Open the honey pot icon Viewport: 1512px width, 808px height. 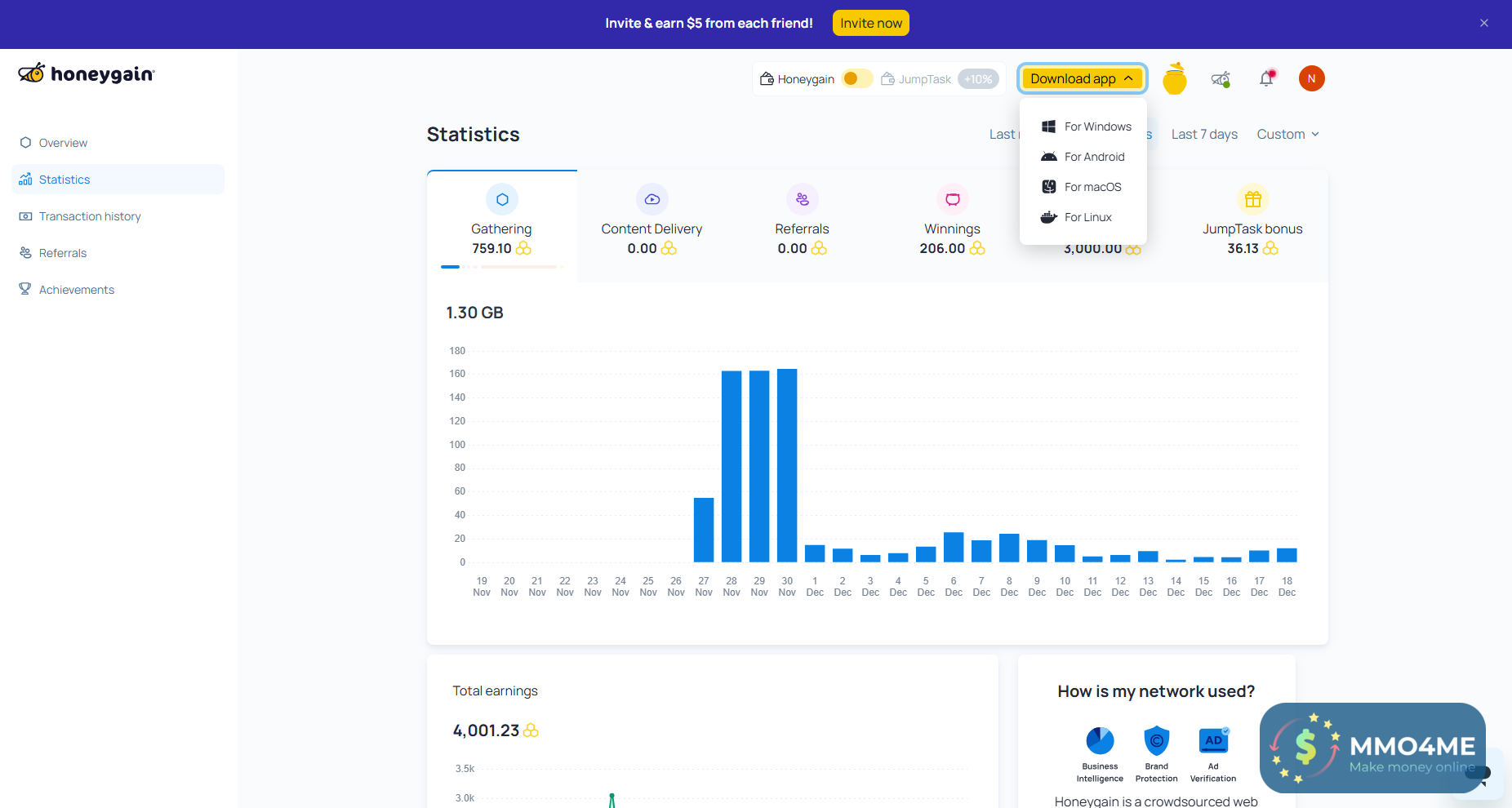pos(1175,78)
